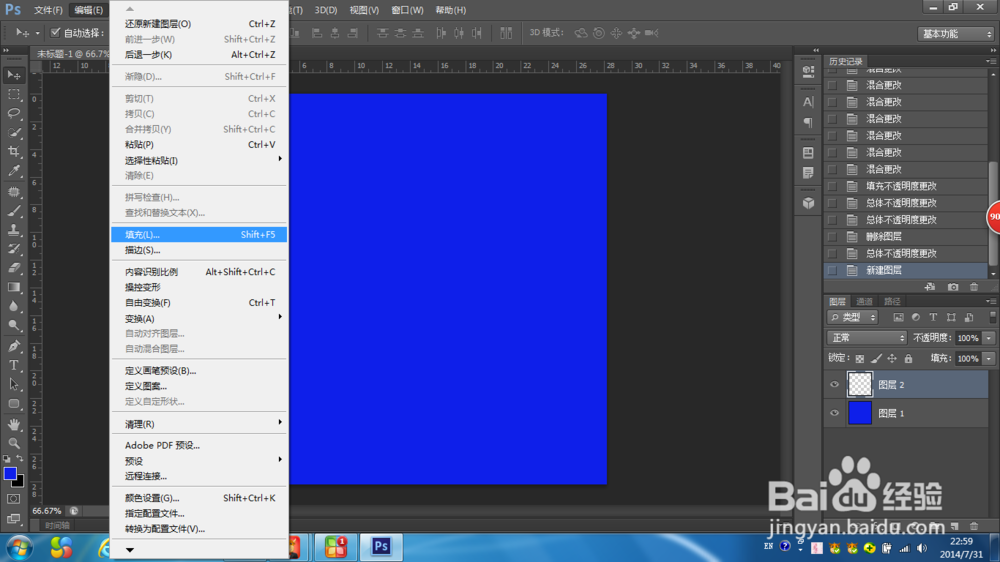Select the Eraser tool
Screen dimensions: 1000x562
13,268
